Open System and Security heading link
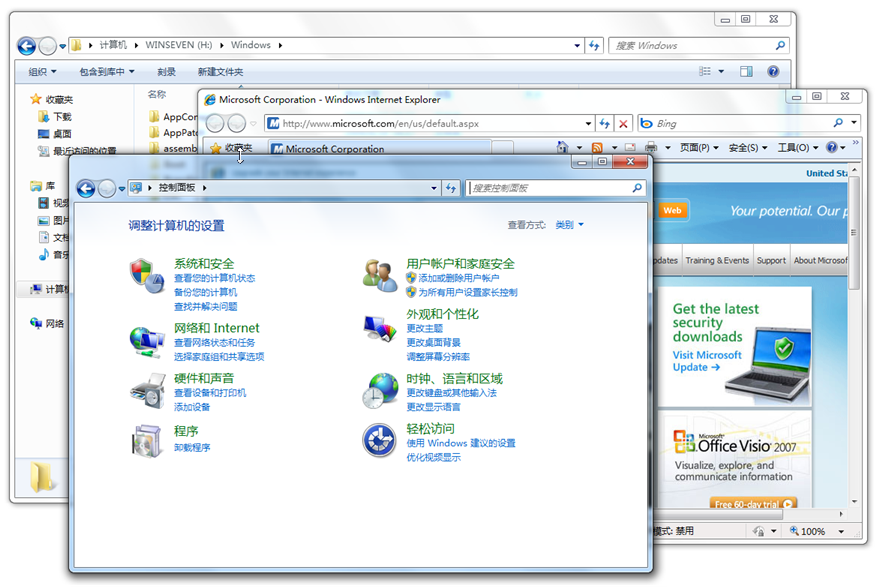The width and height of the screenshot is (882, 587). point(204,264)
